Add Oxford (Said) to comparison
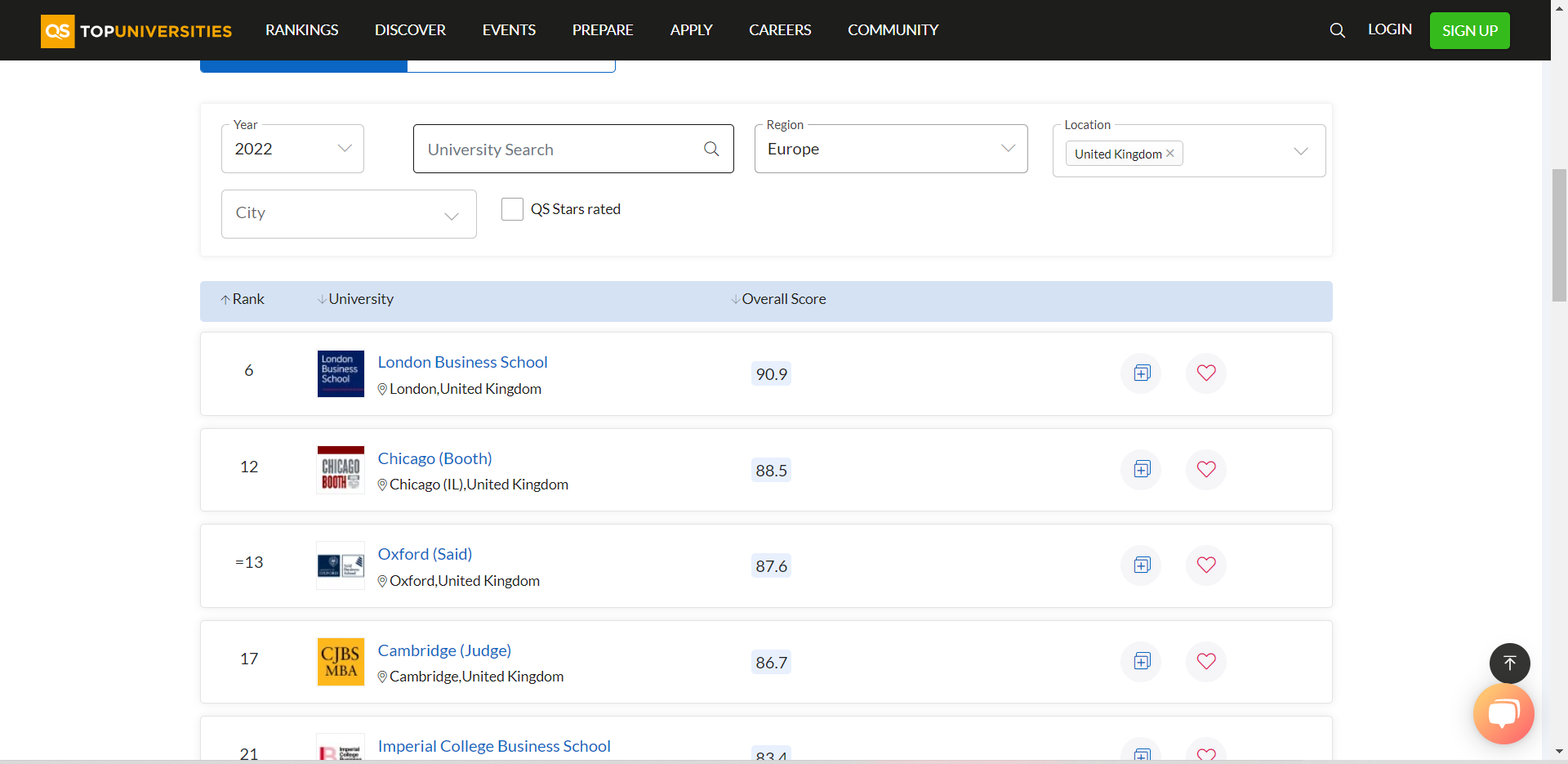This screenshot has height=764, width=1568. [x=1142, y=565]
